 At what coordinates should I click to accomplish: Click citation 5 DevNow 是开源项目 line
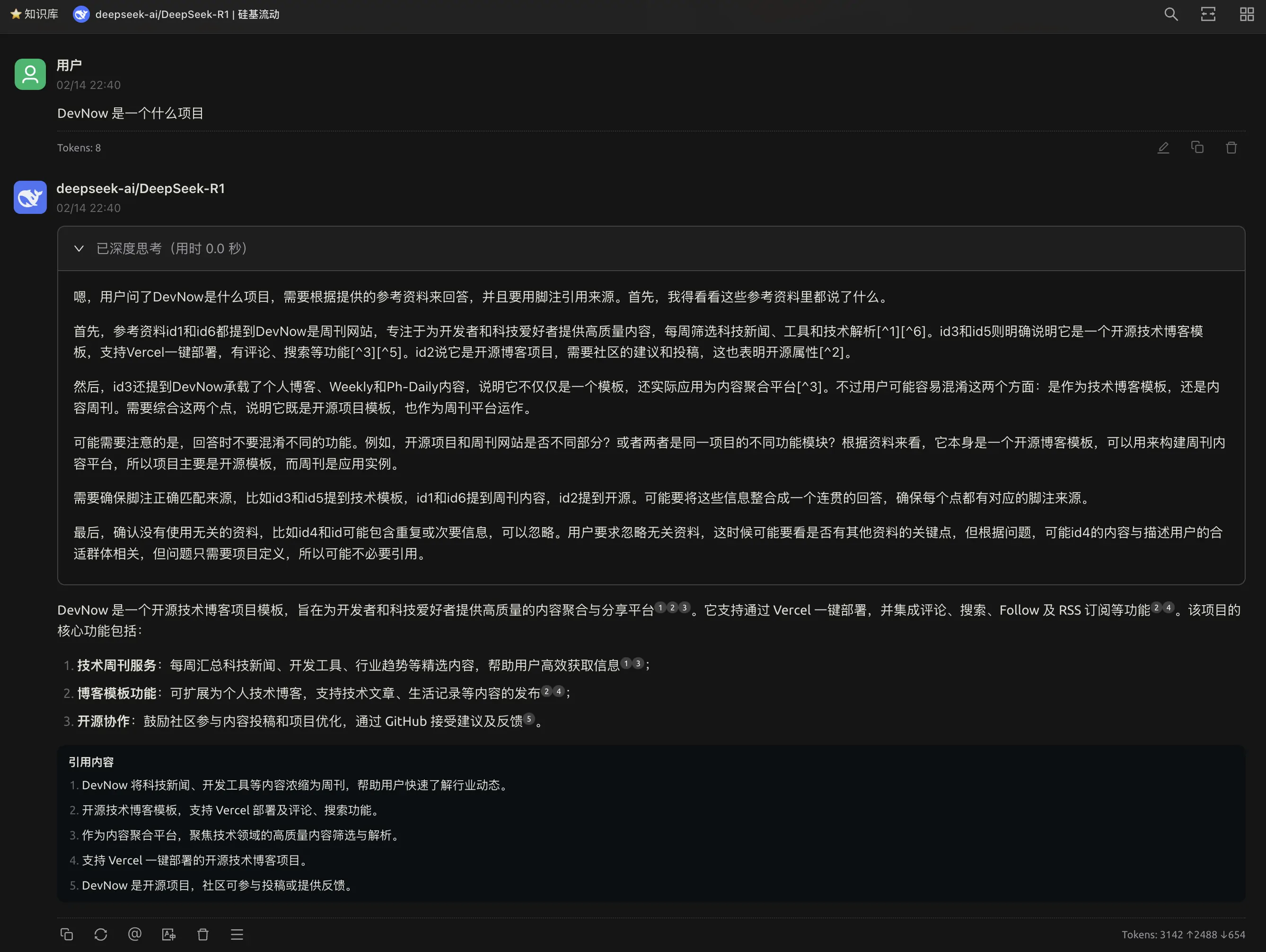218,885
